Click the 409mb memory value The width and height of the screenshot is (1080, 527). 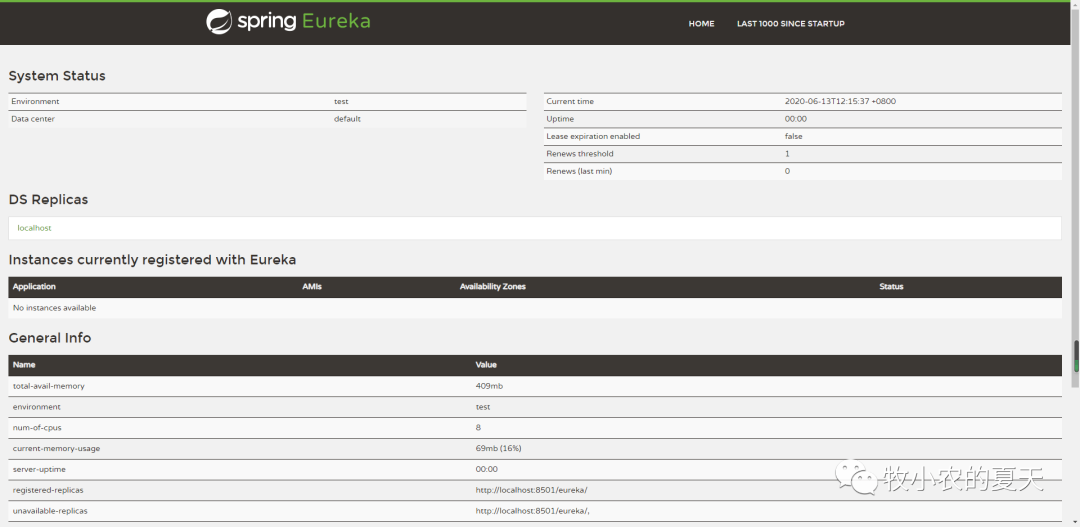point(489,386)
